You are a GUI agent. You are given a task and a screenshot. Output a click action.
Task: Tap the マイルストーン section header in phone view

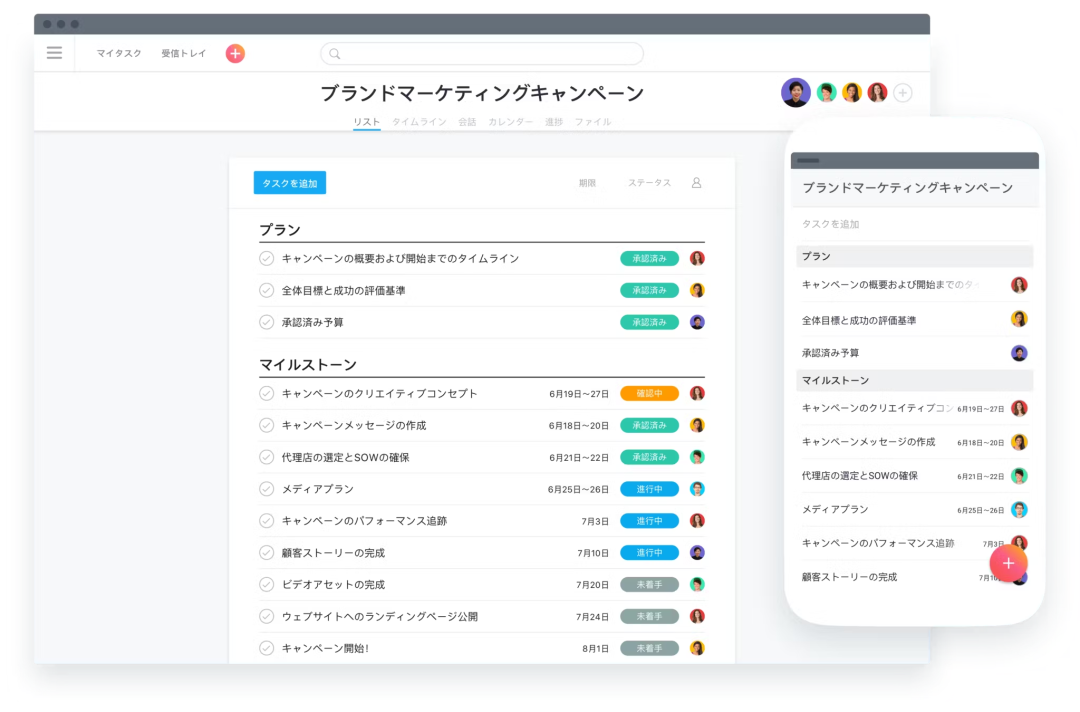point(914,380)
